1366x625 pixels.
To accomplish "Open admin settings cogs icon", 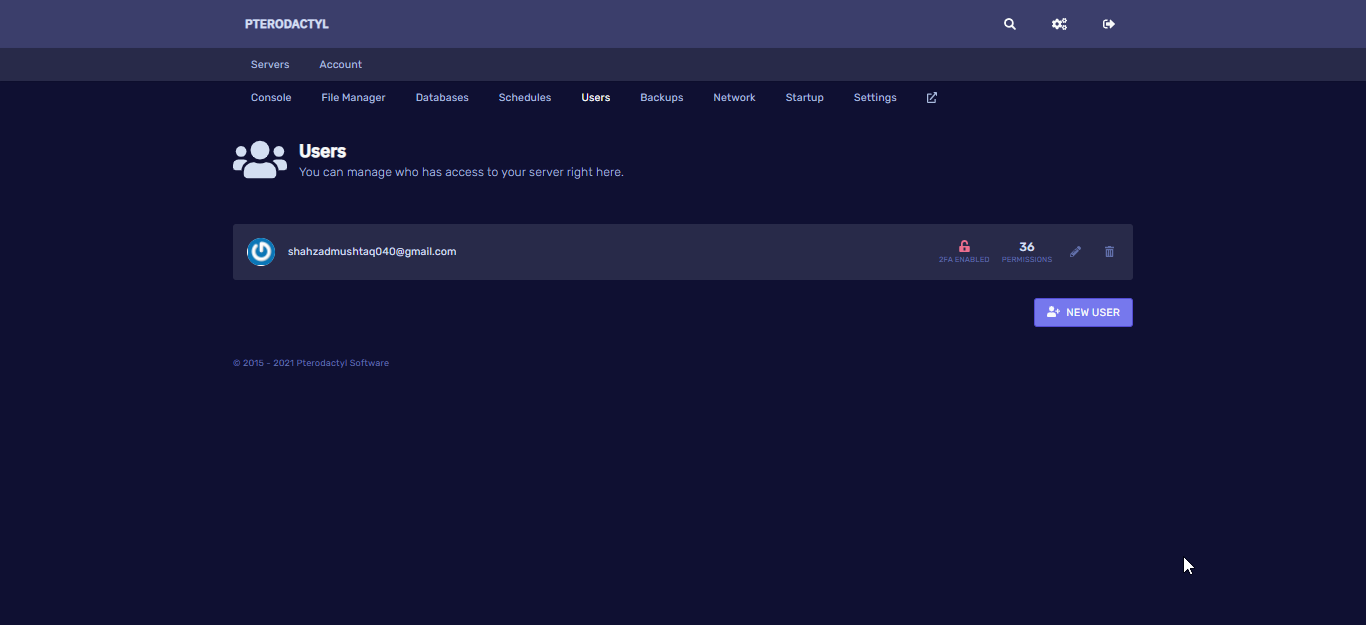I will [x=1059, y=24].
